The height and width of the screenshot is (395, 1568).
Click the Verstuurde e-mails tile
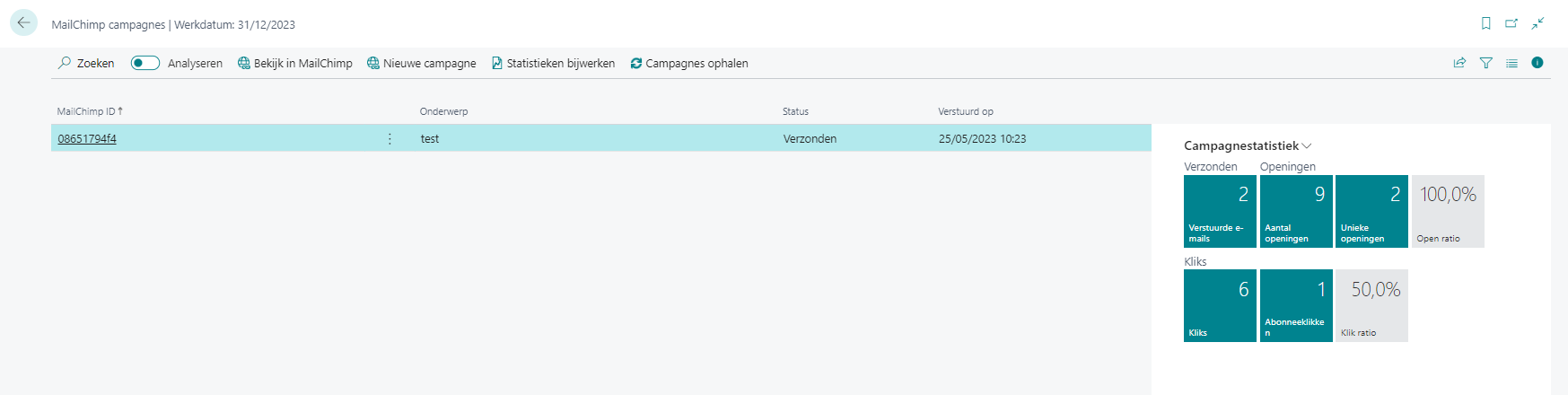(x=1220, y=211)
